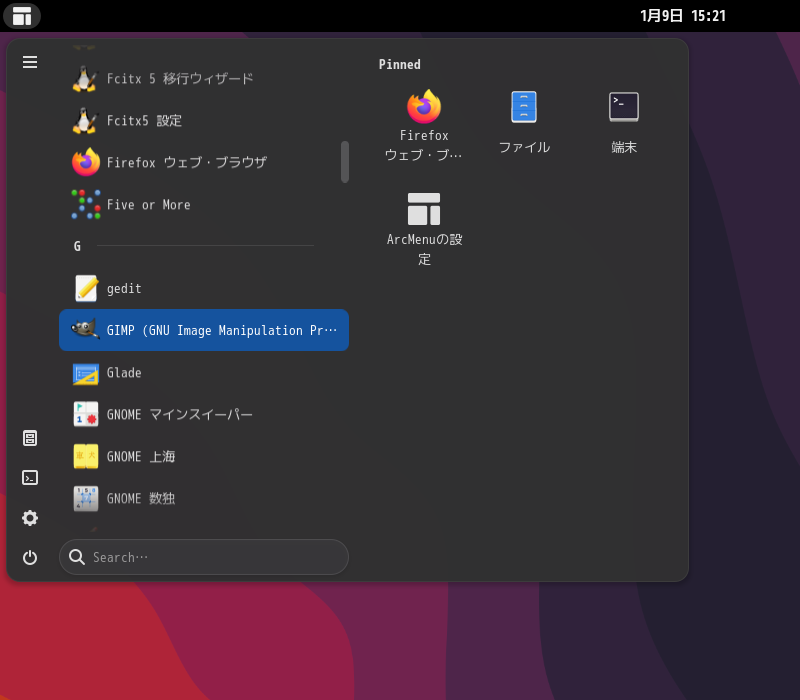This screenshot has height=700, width=800.
Task: Select the 'Five or More' text
Action: [x=148, y=205]
